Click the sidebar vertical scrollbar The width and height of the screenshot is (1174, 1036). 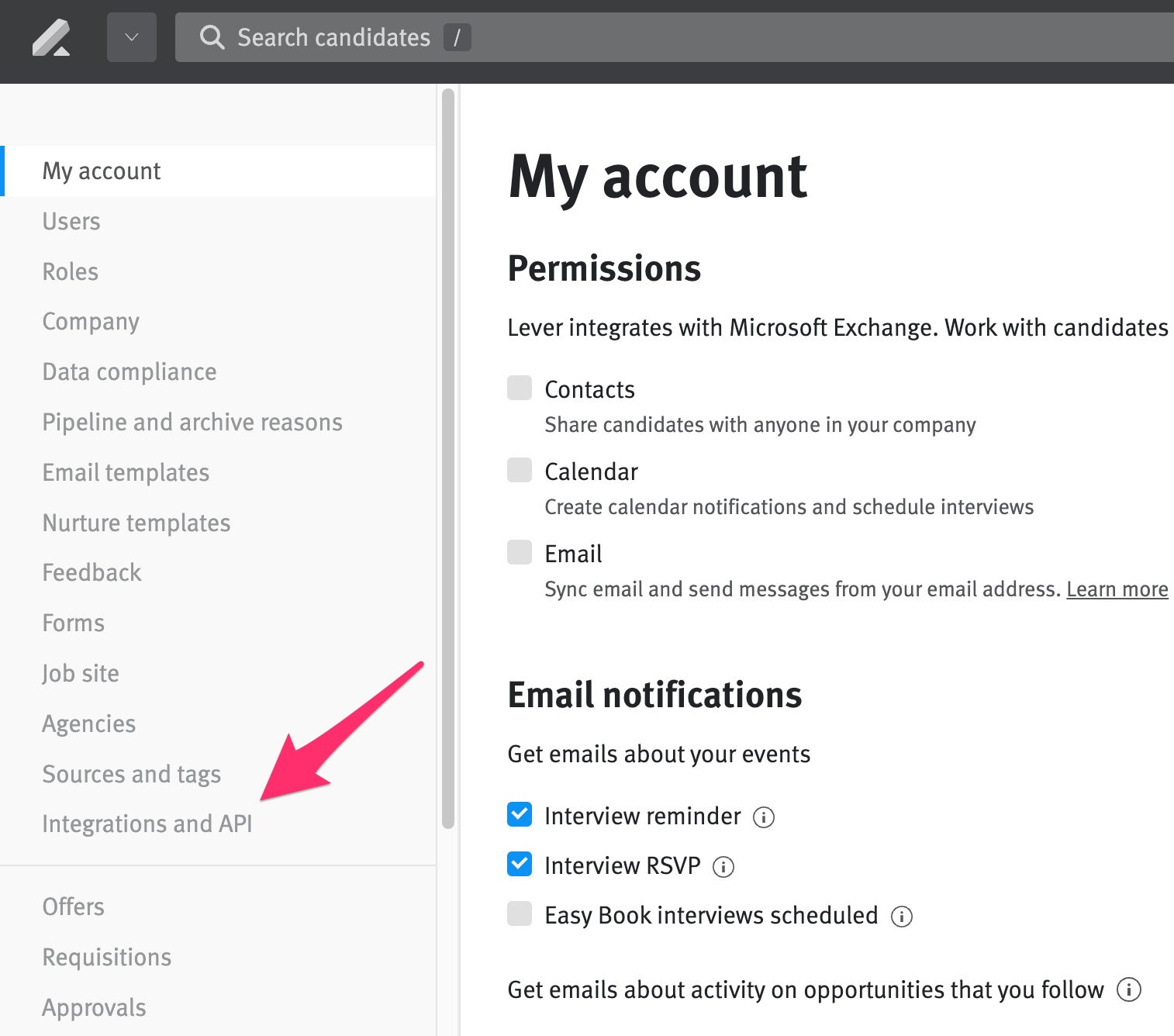(x=448, y=459)
